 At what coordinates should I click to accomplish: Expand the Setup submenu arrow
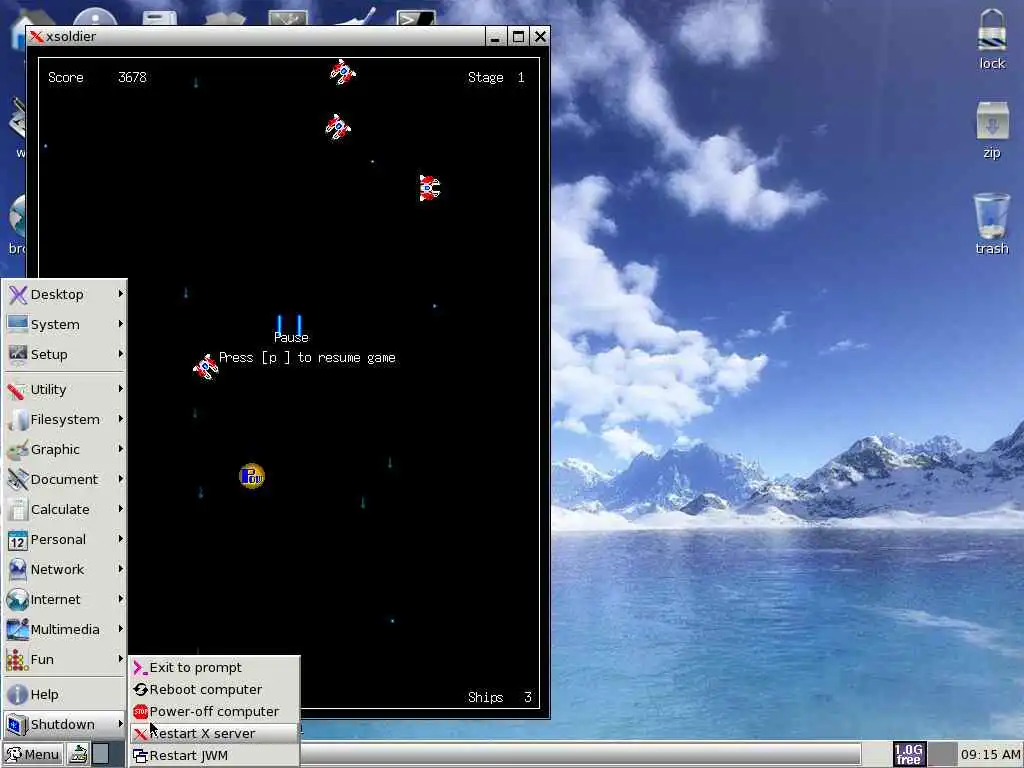pyautogui.click(x=121, y=354)
